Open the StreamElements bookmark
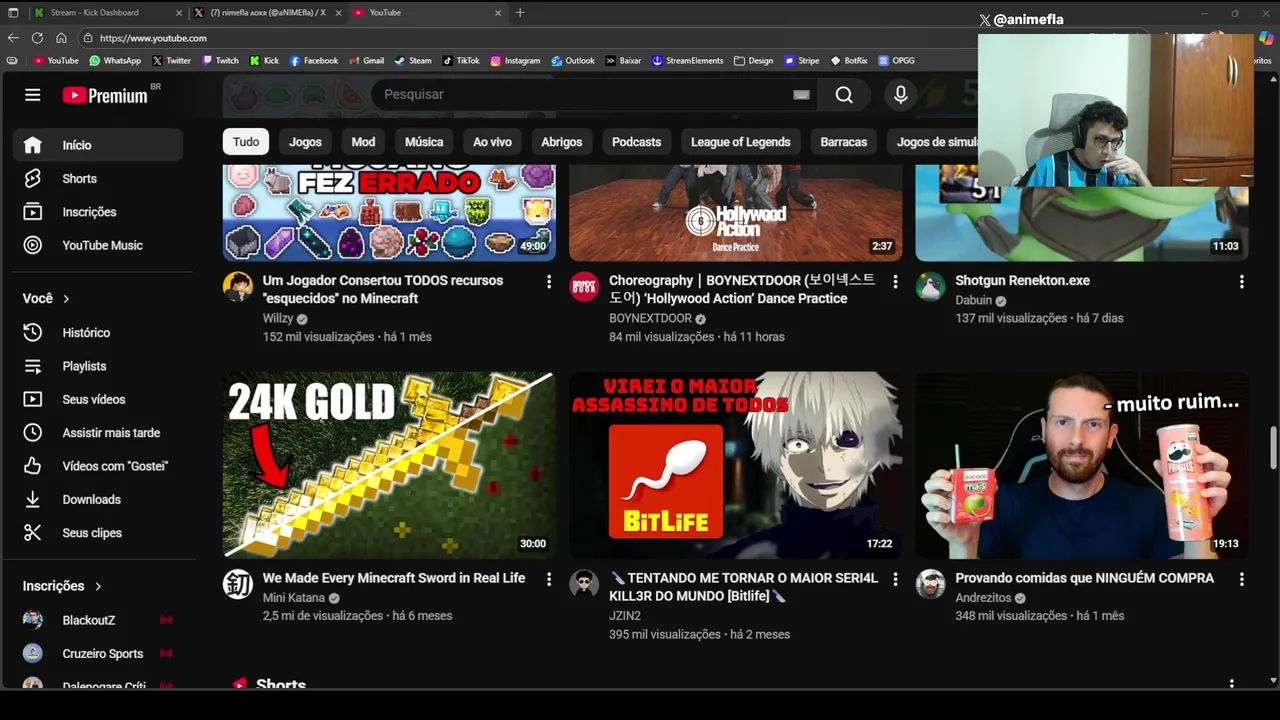 (x=687, y=60)
